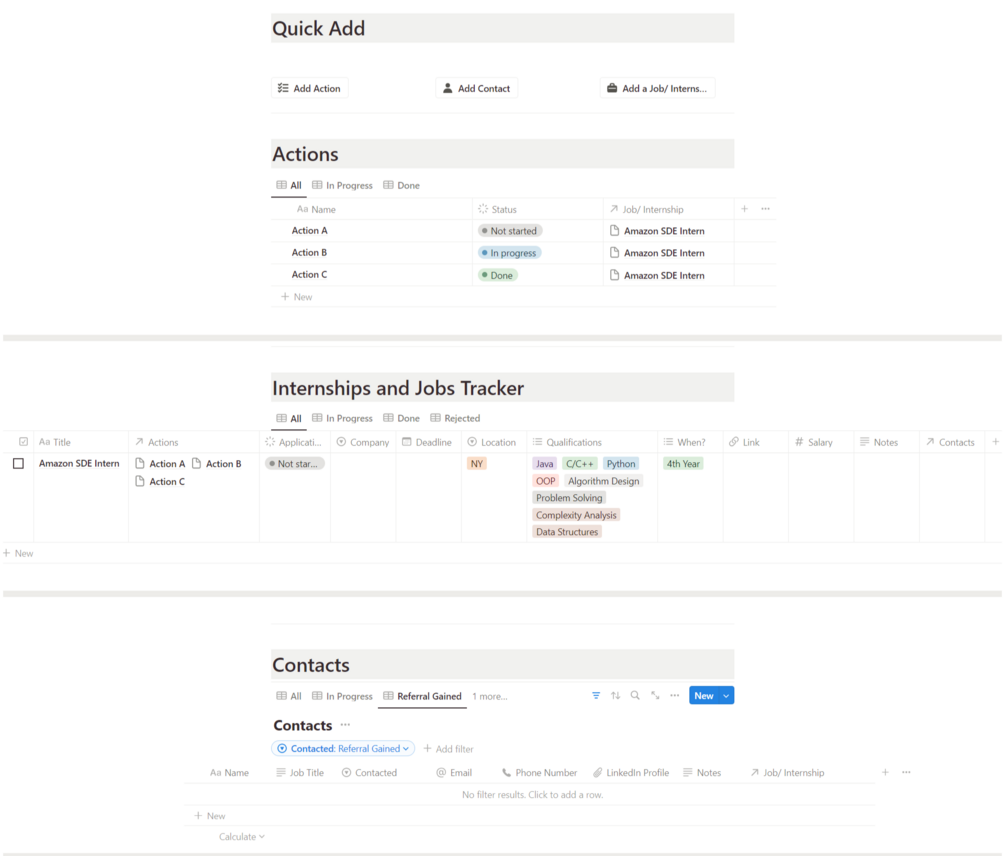The width and height of the screenshot is (1005, 856).
Task: Click the Python qualification tag
Action: (621, 464)
